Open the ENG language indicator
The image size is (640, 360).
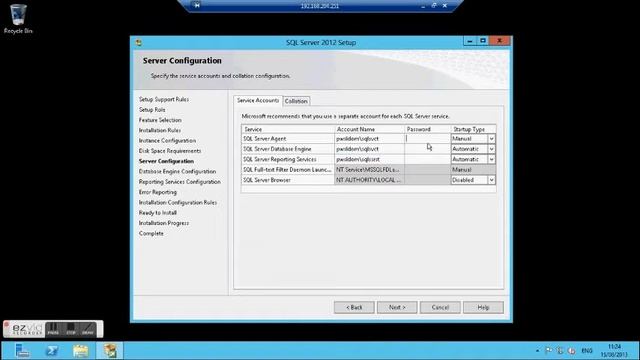point(587,351)
